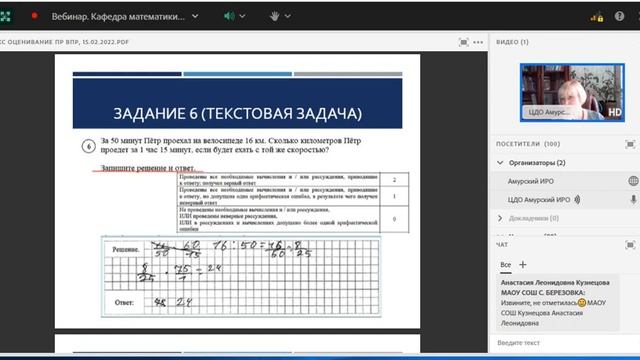The width and height of the screenshot is (640, 360).
Task: Select attendee Амурский ИРО
Action: [x=531, y=181]
